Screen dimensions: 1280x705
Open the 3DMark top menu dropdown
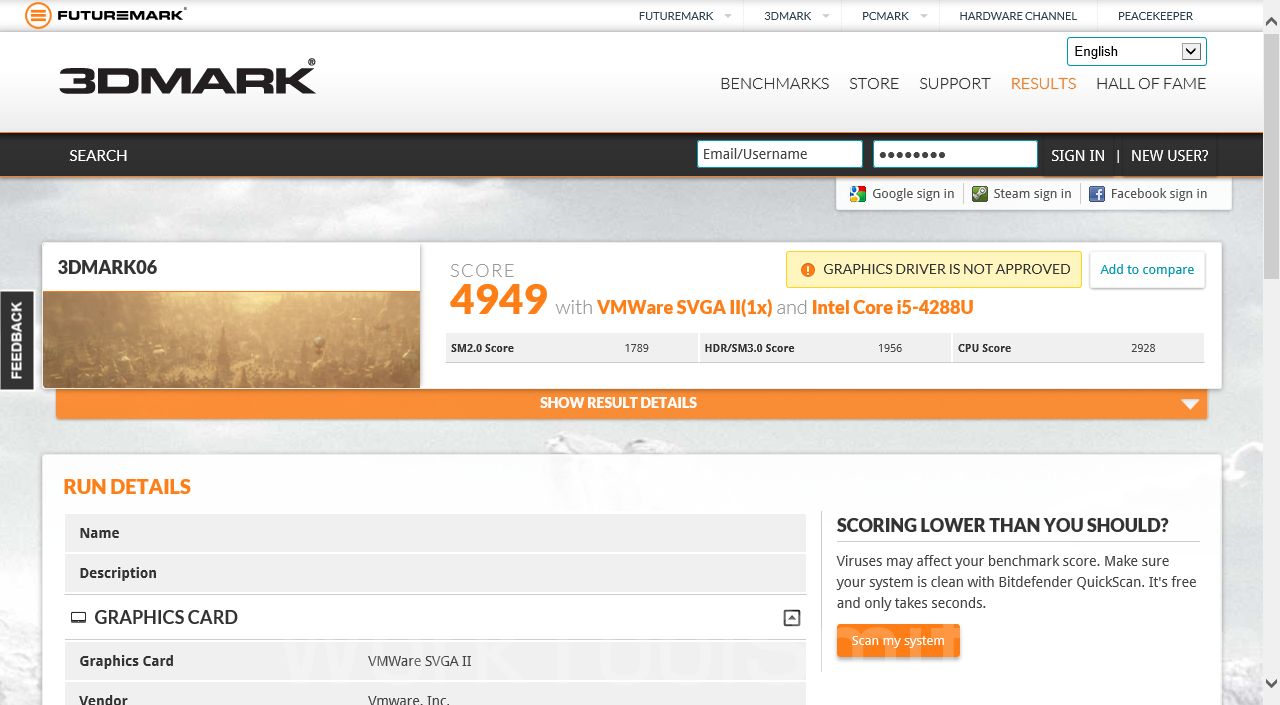(x=824, y=16)
